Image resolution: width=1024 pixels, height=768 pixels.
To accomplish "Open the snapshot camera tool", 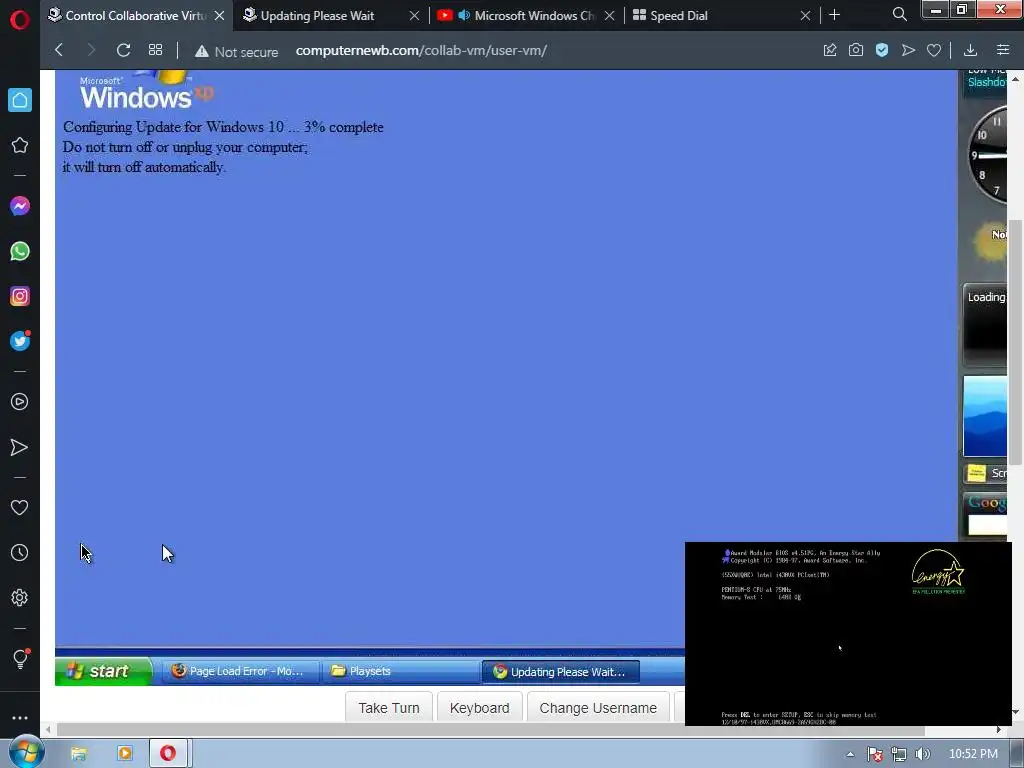I will 856,50.
